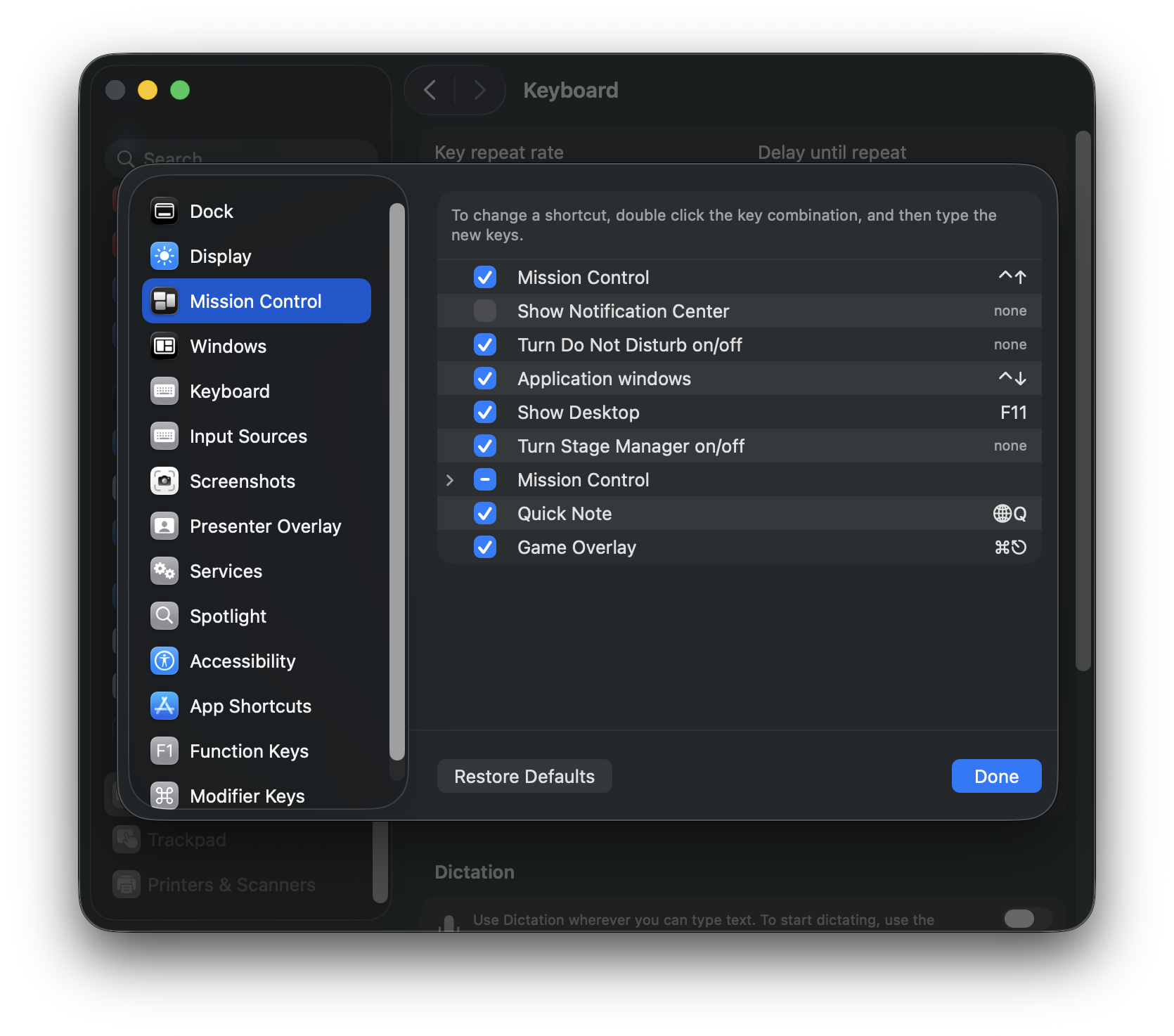Screen dimensions: 1174x1036
Task: Select App Shortcuts category
Action: 257,706
